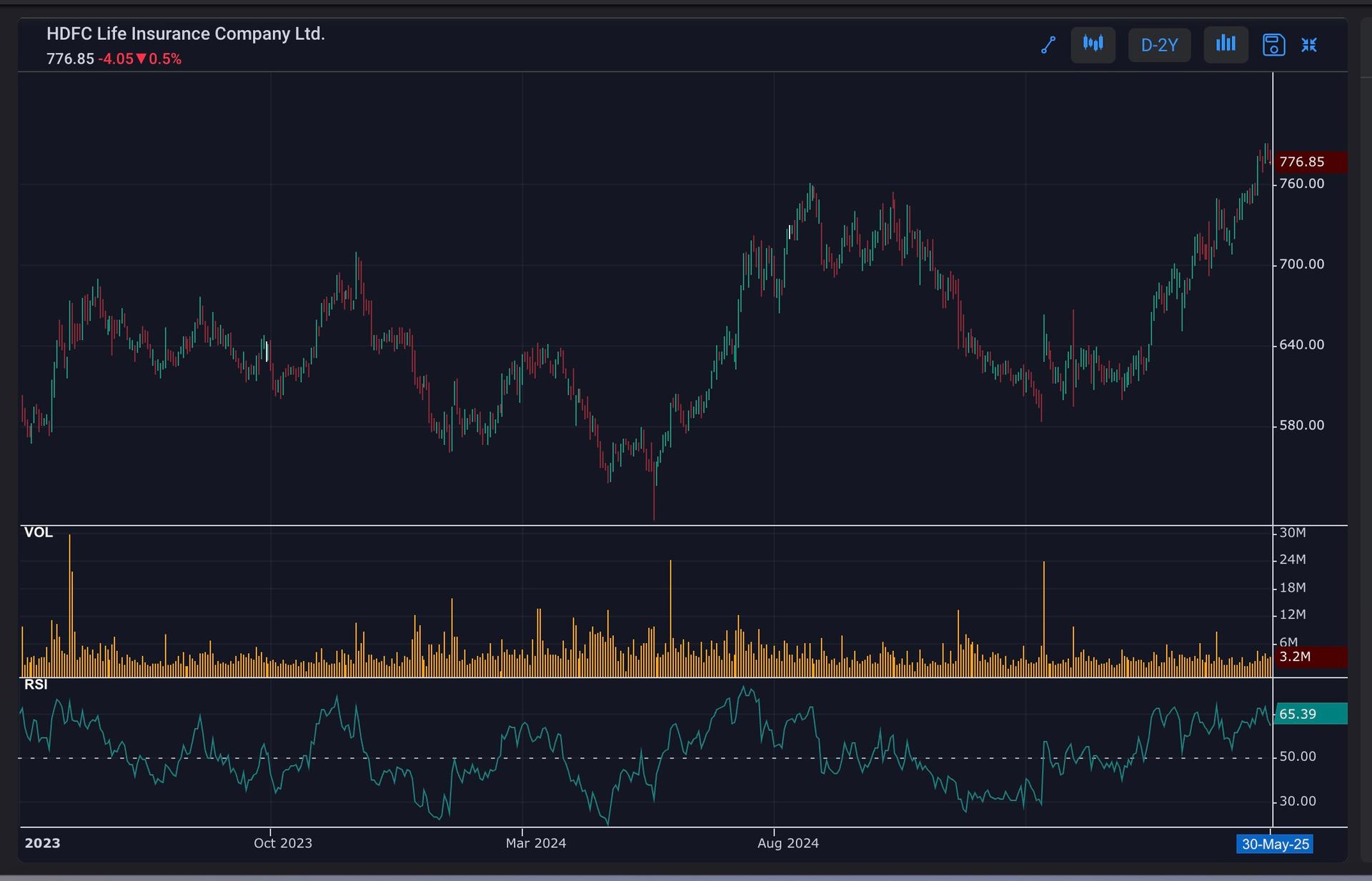The width and height of the screenshot is (1372, 881).
Task: Click the 2023 label on time axis
Action: click(43, 843)
